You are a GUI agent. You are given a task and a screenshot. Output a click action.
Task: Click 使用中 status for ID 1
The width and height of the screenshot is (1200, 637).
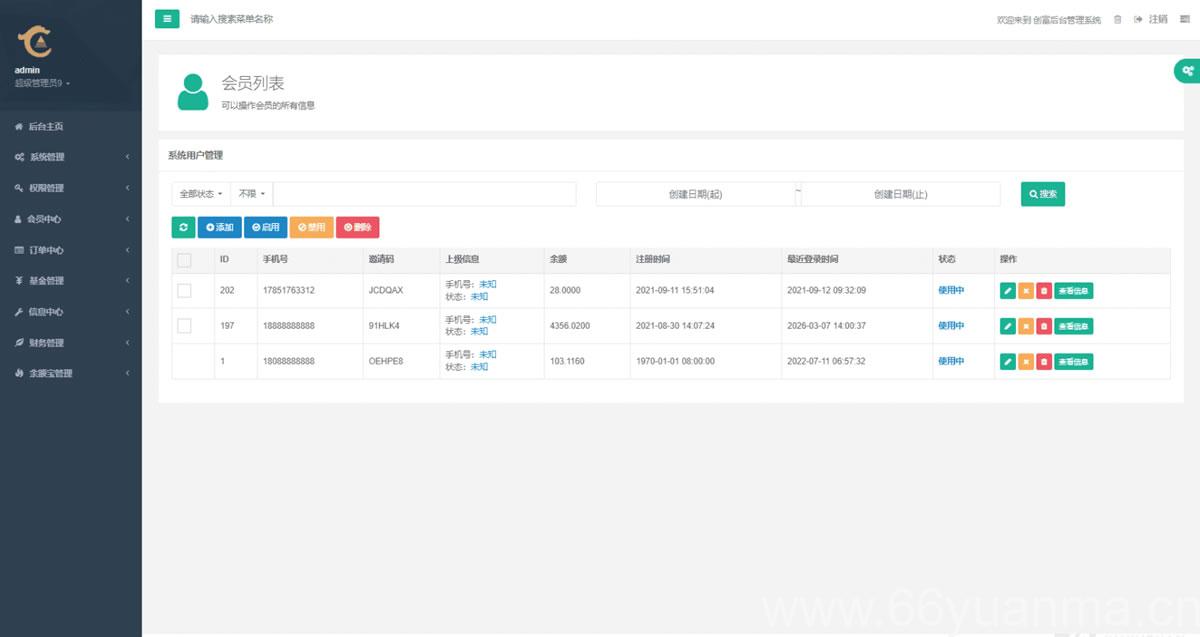coord(951,361)
